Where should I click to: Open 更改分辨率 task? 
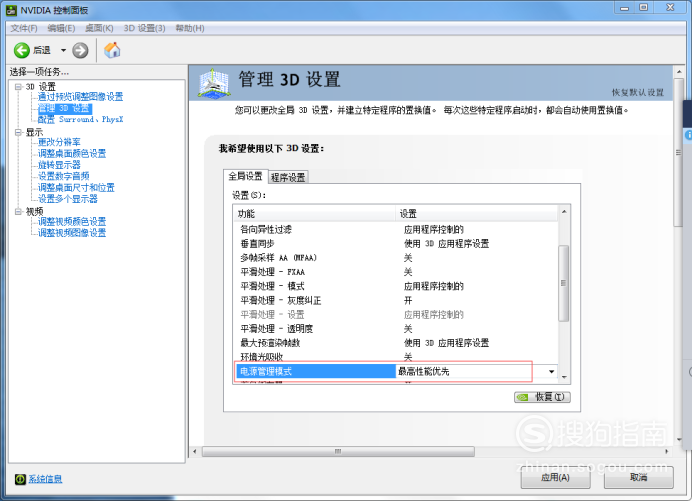[x=59, y=142]
